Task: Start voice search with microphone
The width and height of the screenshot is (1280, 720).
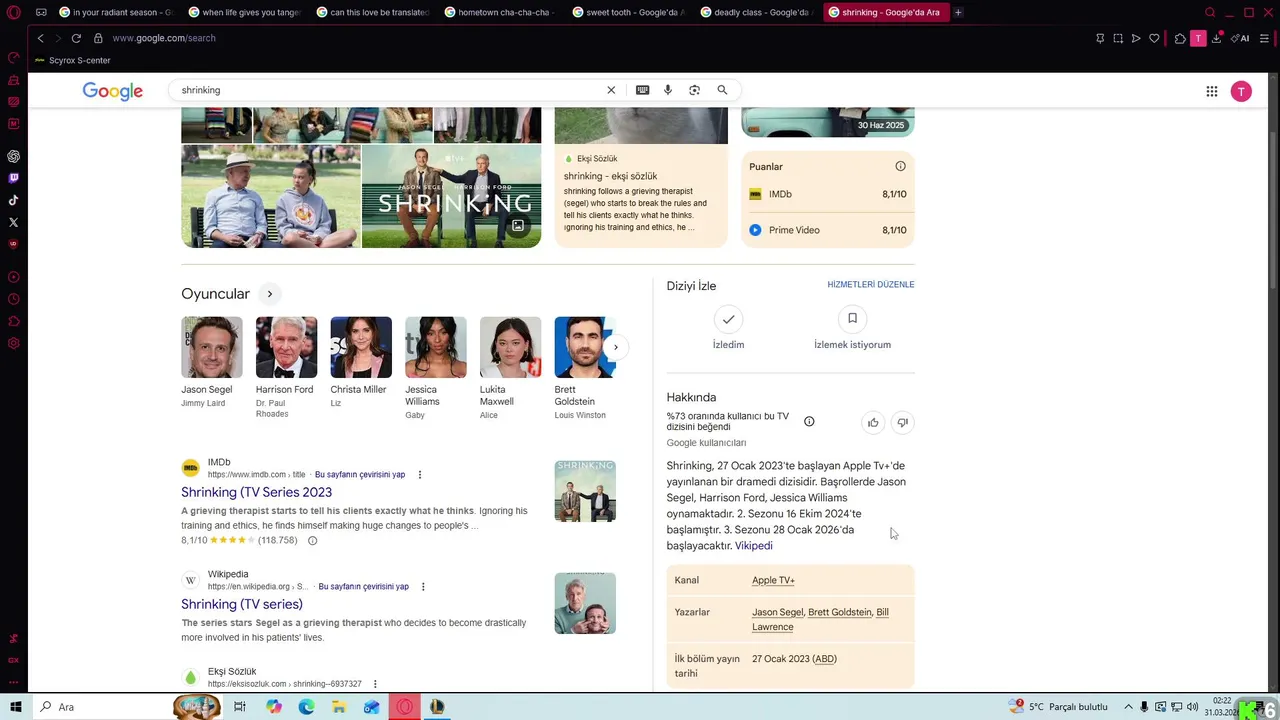Action: [x=668, y=90]
